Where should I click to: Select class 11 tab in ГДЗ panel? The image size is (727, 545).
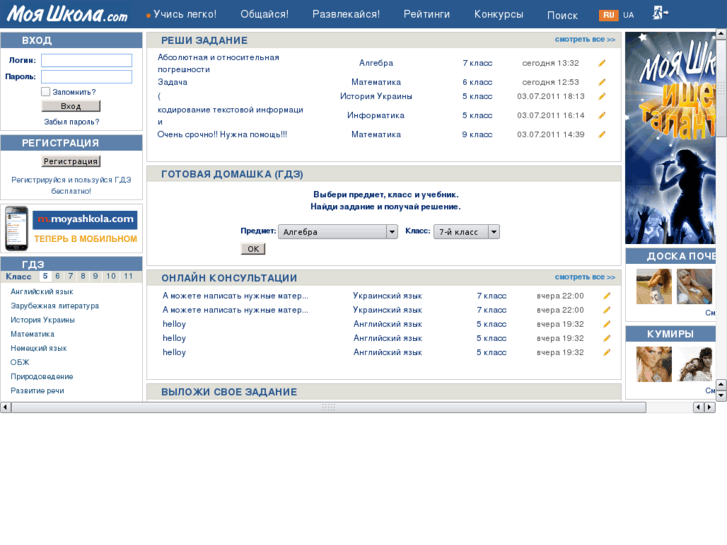pyautogui.click(x=128, y=276)
